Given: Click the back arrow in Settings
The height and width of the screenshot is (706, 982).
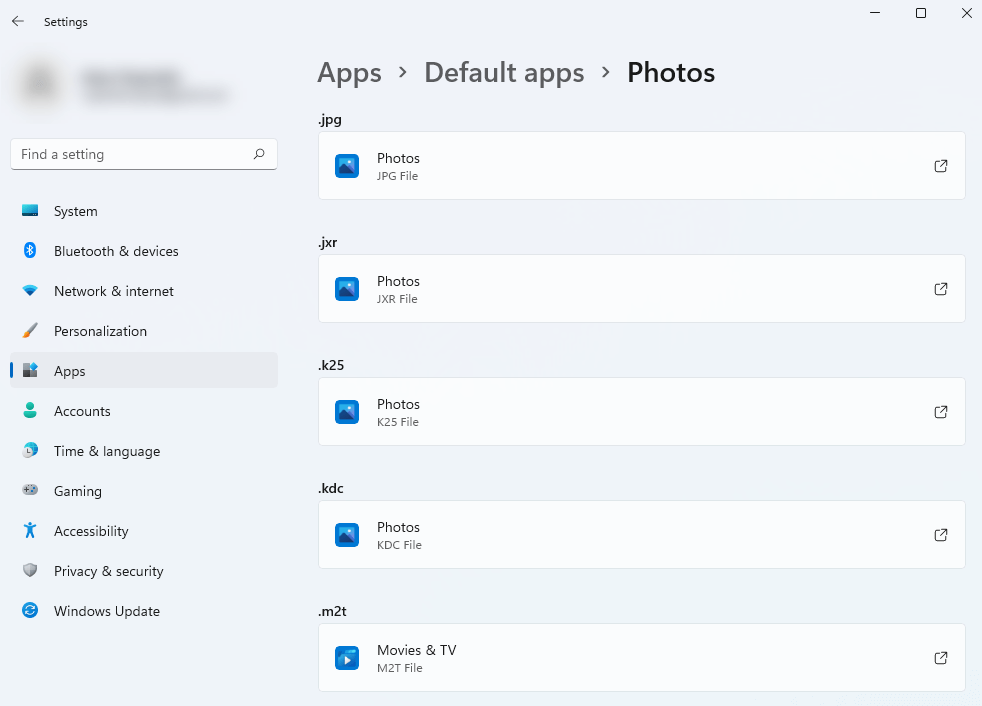Looking at the screenshot, I should [x=18, y=21].
